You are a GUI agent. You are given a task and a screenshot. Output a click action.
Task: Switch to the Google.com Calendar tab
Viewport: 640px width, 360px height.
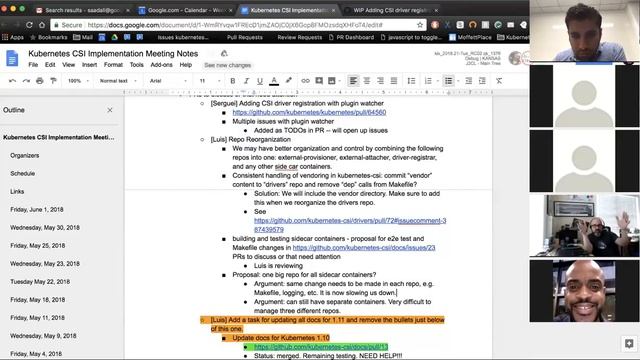[185, 10]
